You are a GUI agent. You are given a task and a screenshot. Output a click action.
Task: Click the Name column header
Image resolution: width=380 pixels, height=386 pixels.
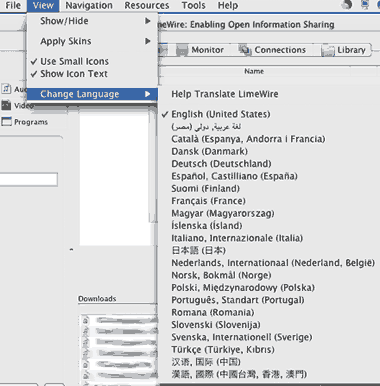(254, 71)
